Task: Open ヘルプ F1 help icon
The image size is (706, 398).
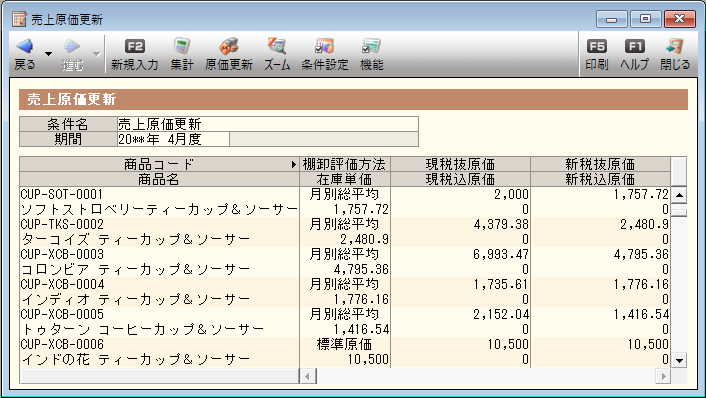Action: coord(634,46)
